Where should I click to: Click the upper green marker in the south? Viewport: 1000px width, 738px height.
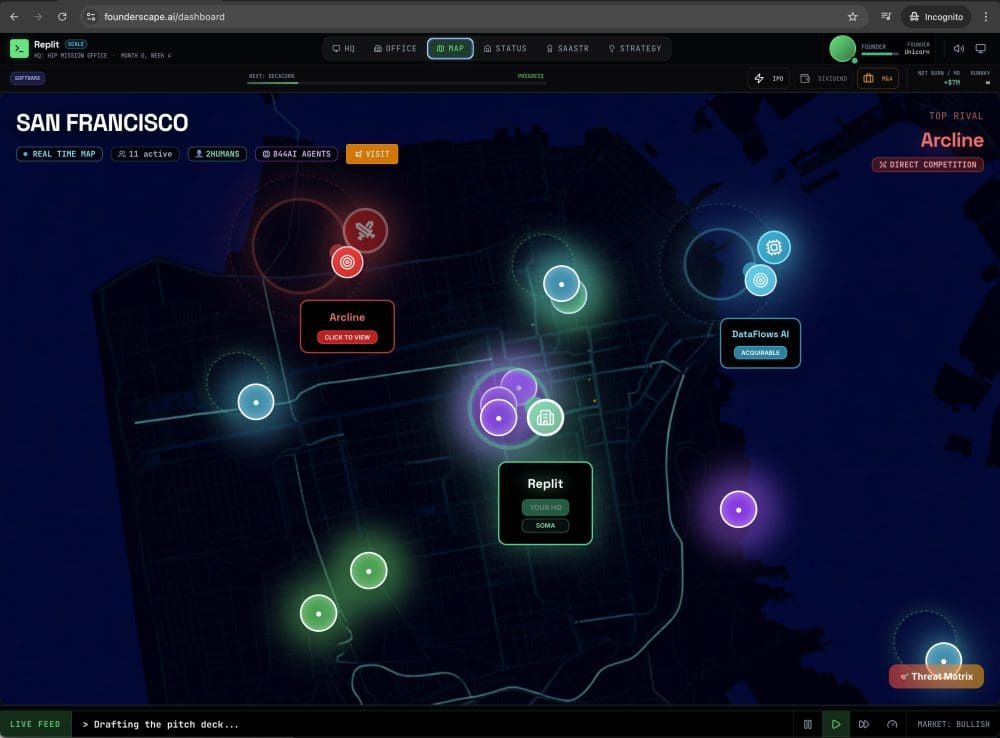pos(369,571)
